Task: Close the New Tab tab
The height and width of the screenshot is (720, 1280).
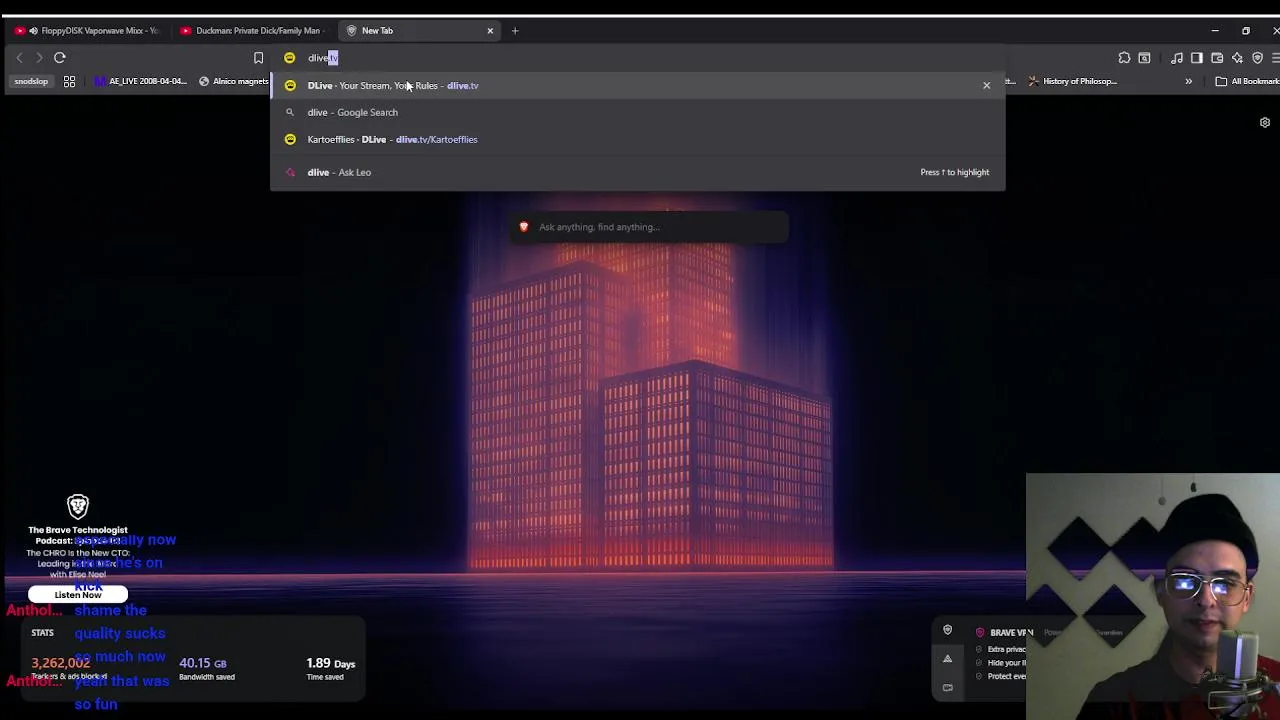Action: 490,31
